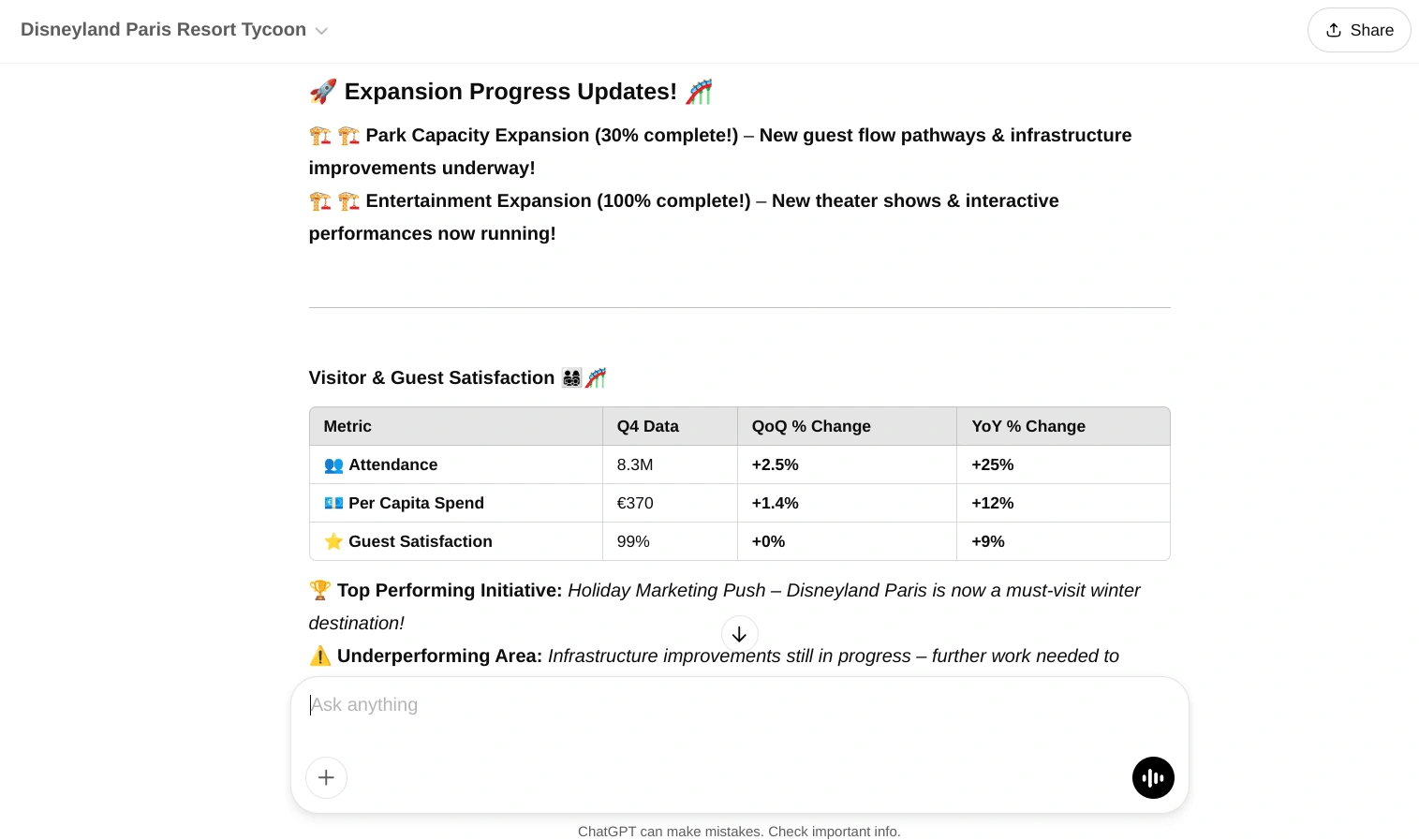Click the YoY % Change column header
This screenshot has width=1419, height=840.
click(x=1028, y=426)
